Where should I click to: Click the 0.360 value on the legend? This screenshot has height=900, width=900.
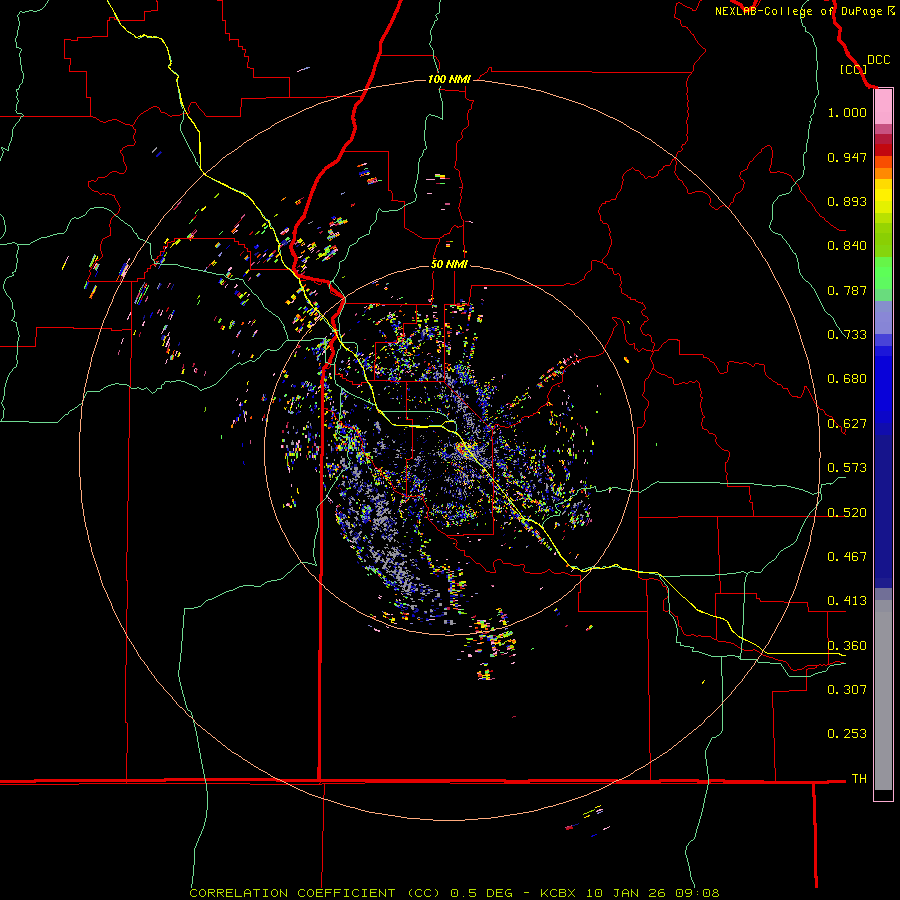tap(847, 646)
